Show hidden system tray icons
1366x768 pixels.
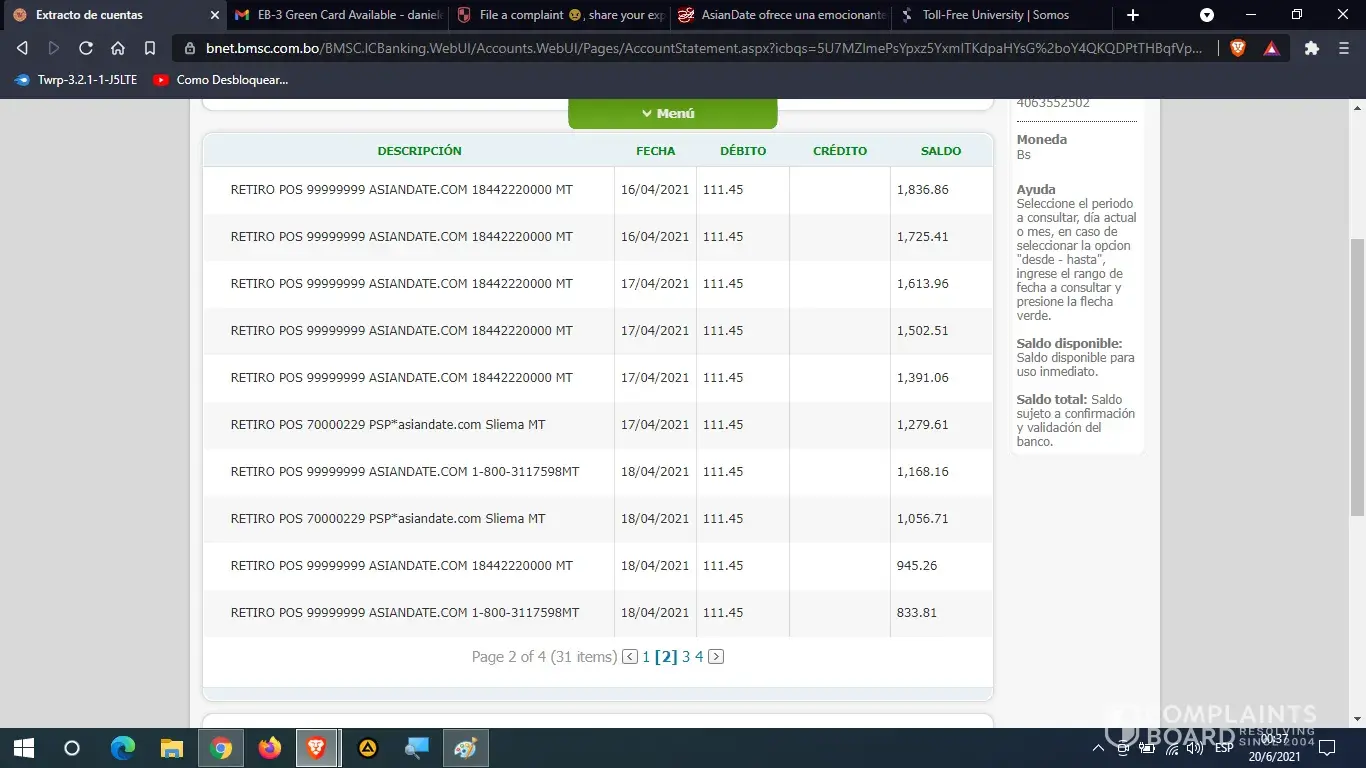click(1098, 748)
